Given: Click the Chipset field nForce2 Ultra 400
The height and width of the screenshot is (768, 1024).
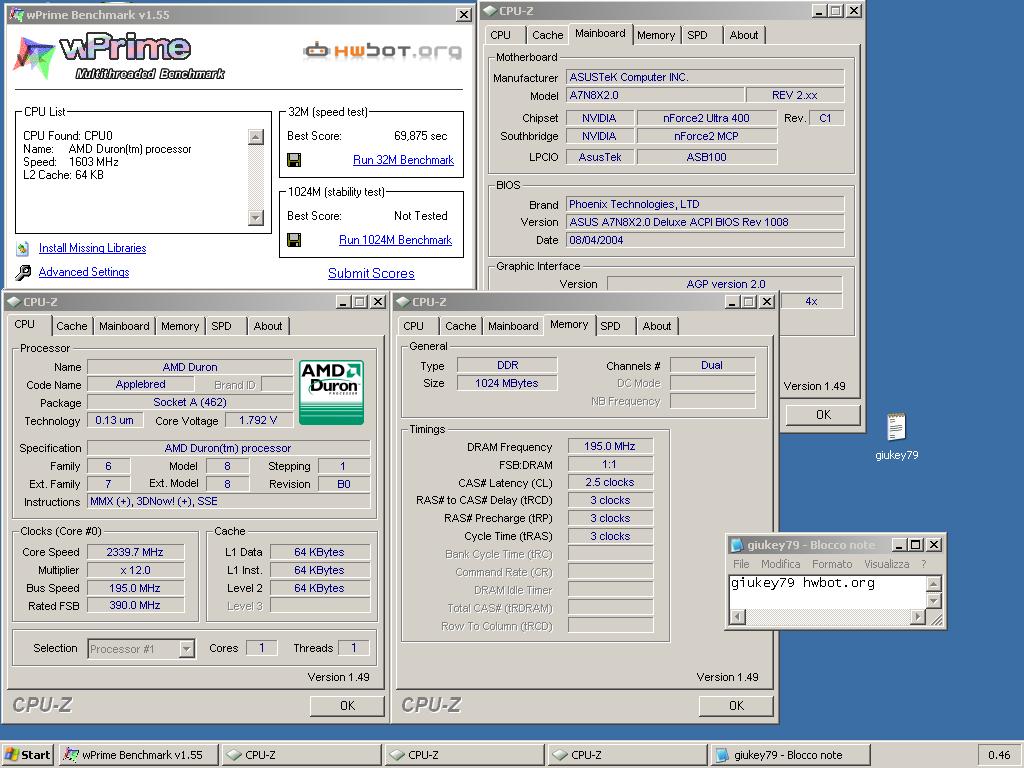Looking at the screenshot, I should point(707,118).
